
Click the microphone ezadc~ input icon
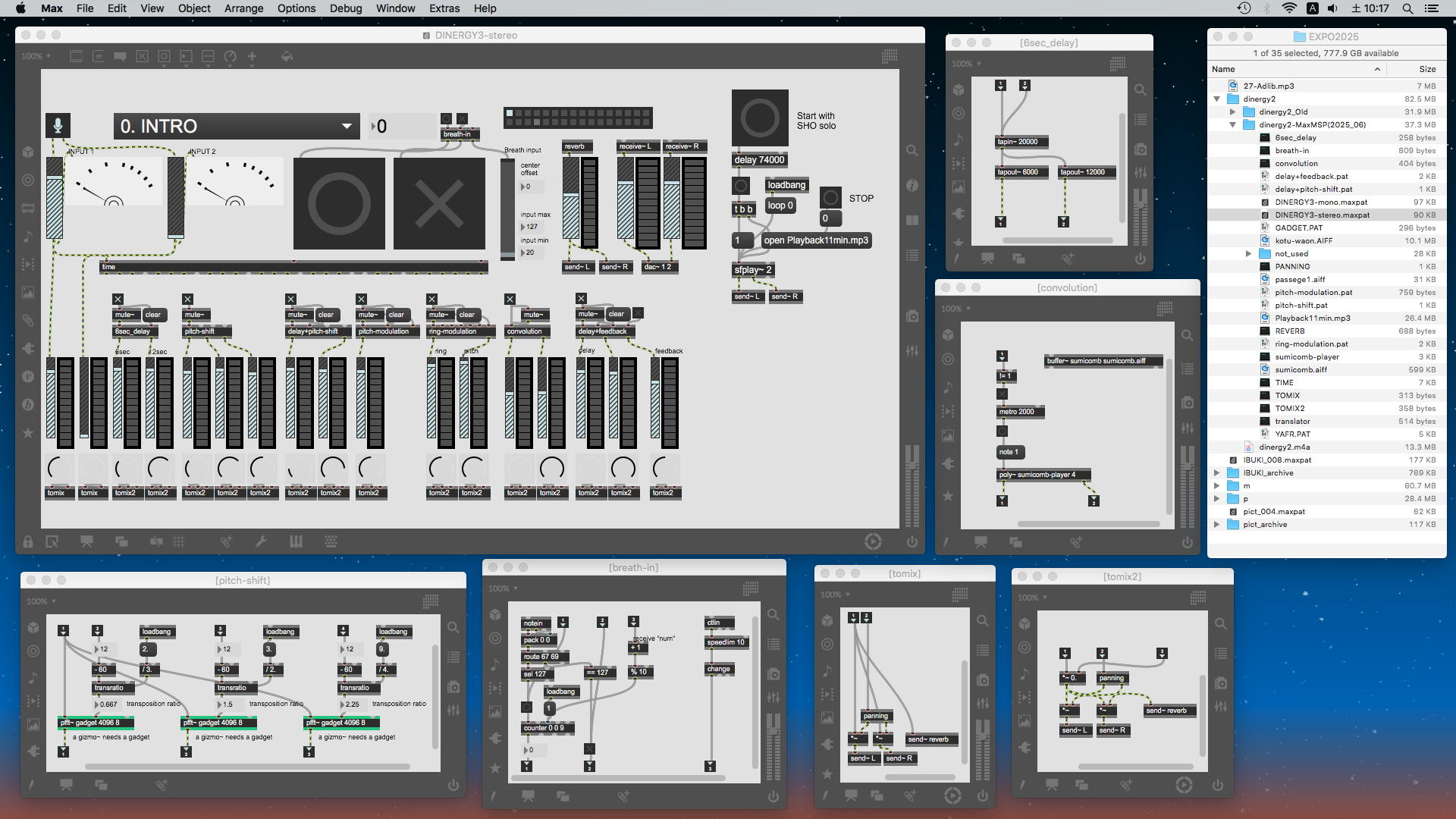[58, 126]
